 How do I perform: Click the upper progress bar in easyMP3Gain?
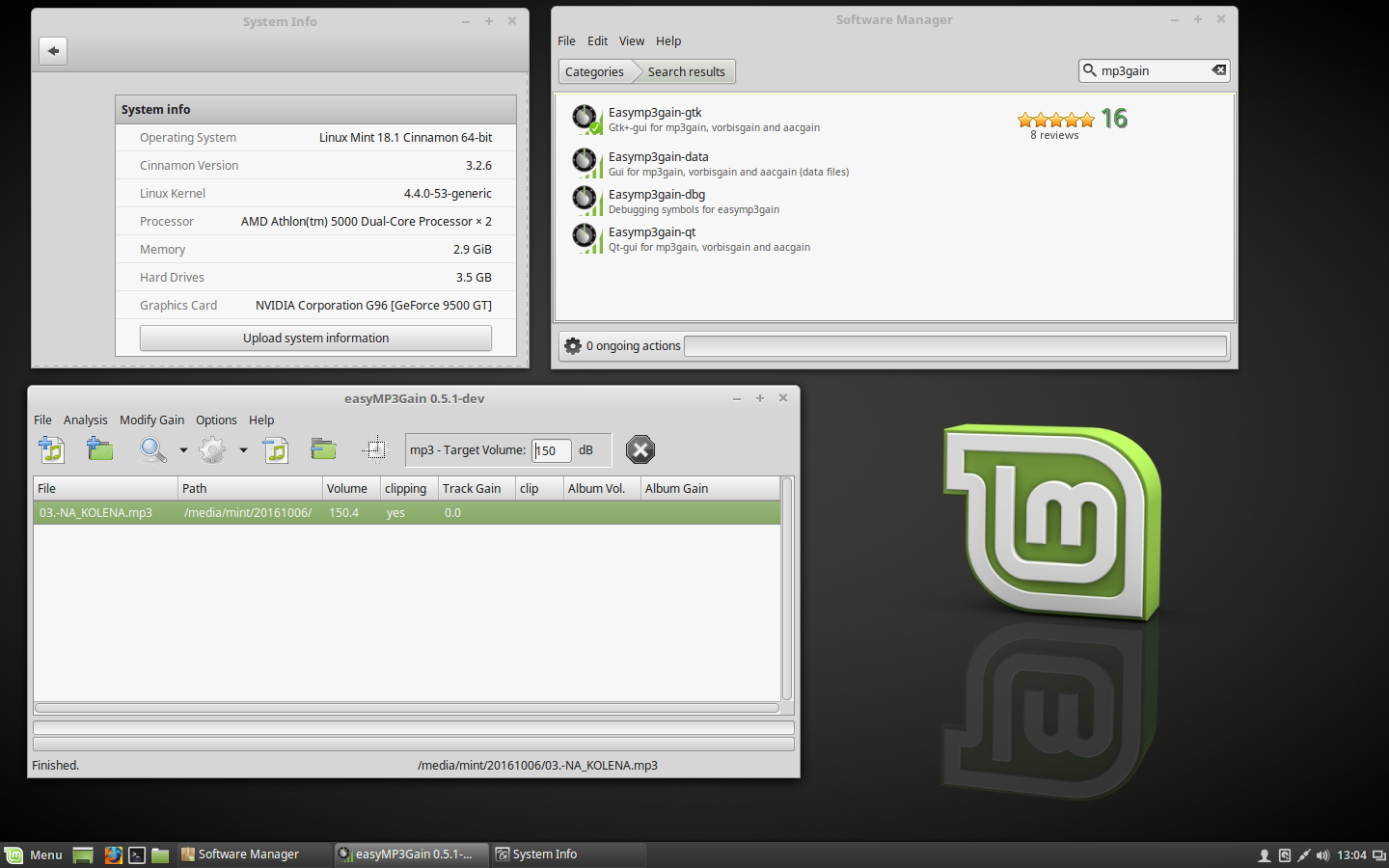[414, 728]
